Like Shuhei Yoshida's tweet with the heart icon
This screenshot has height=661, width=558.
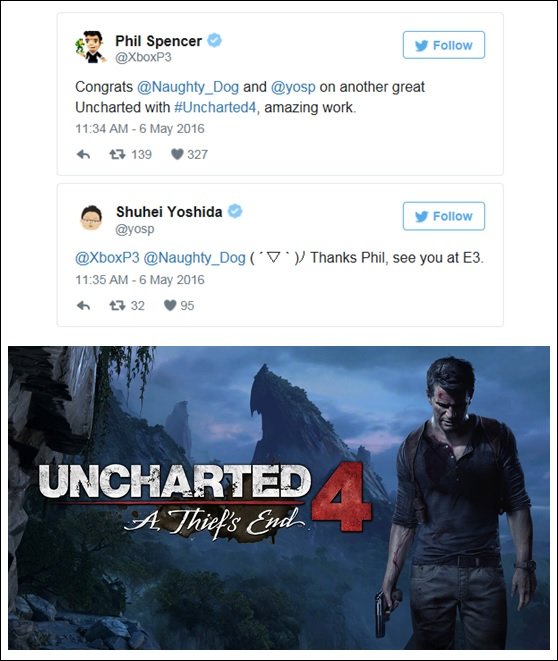coord(170,305)
